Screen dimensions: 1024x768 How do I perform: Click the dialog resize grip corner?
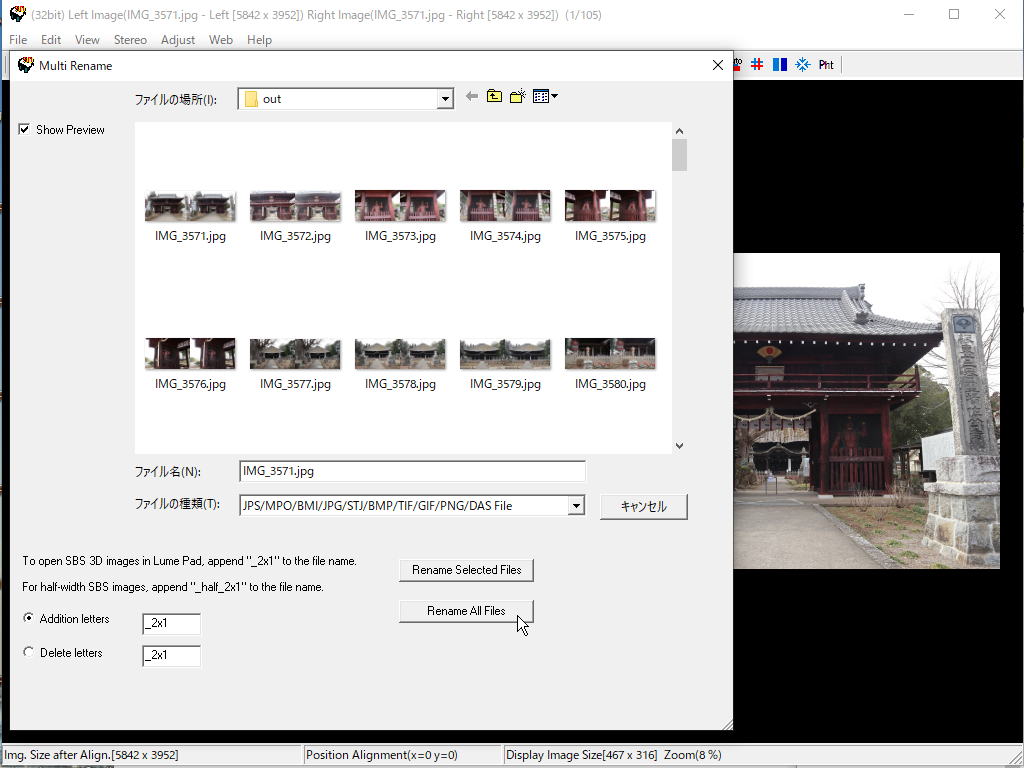click(x=728, y=724)
